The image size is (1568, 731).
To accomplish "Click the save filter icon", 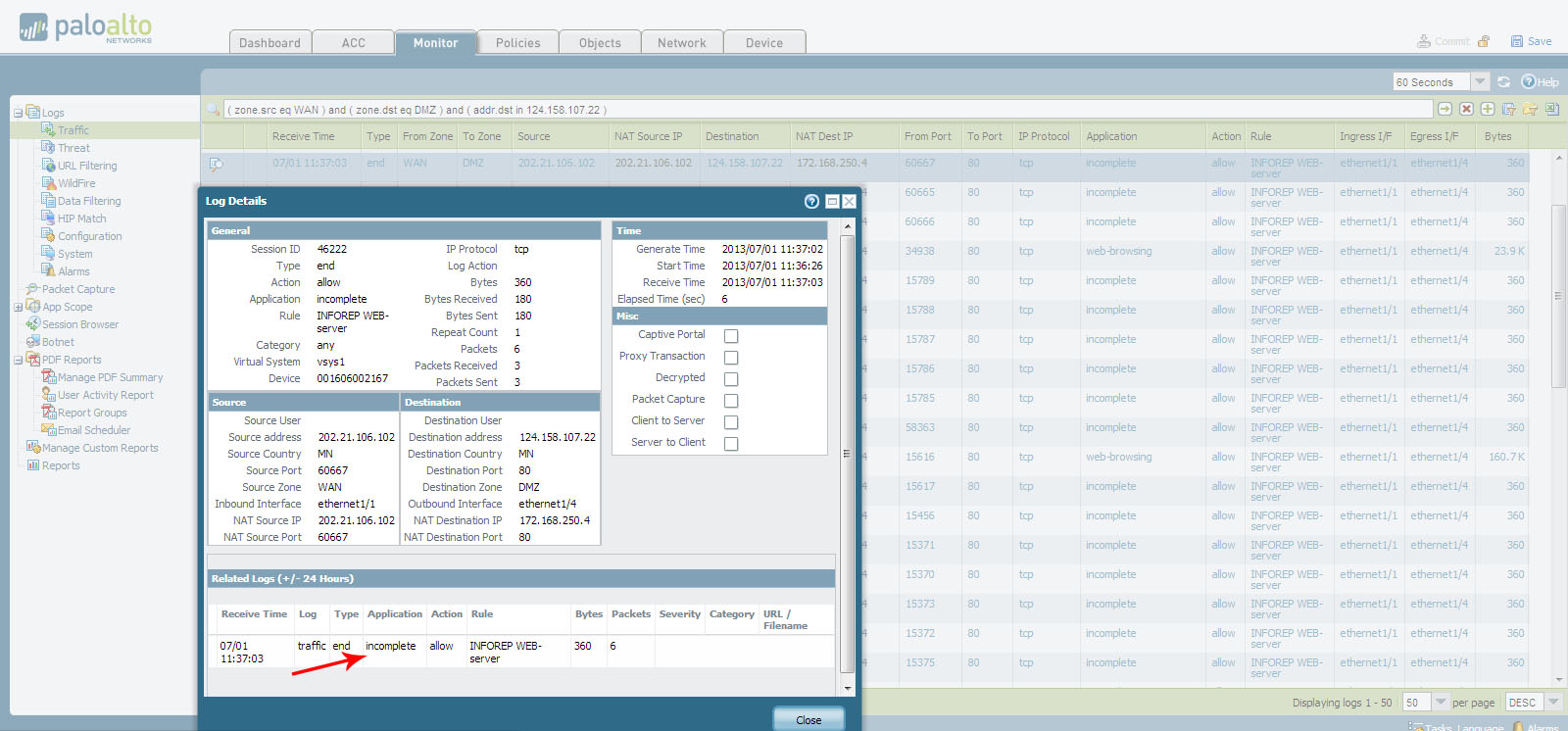I will click(1509, 109).
